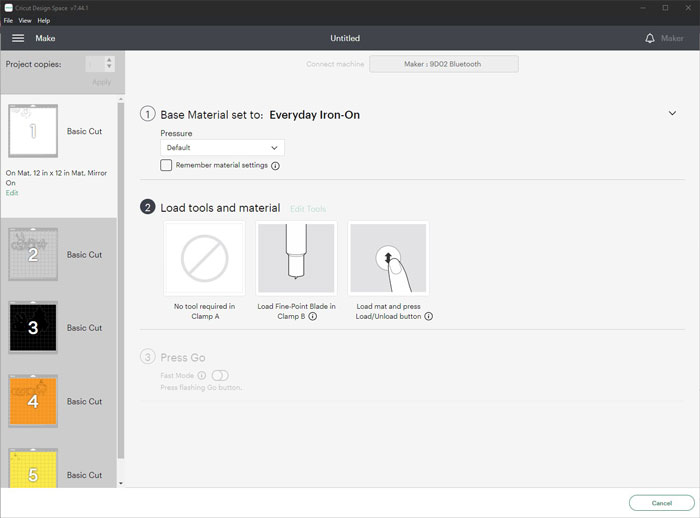Open the View menu
This screenshot has width=700, height=518.
[25, 21]
